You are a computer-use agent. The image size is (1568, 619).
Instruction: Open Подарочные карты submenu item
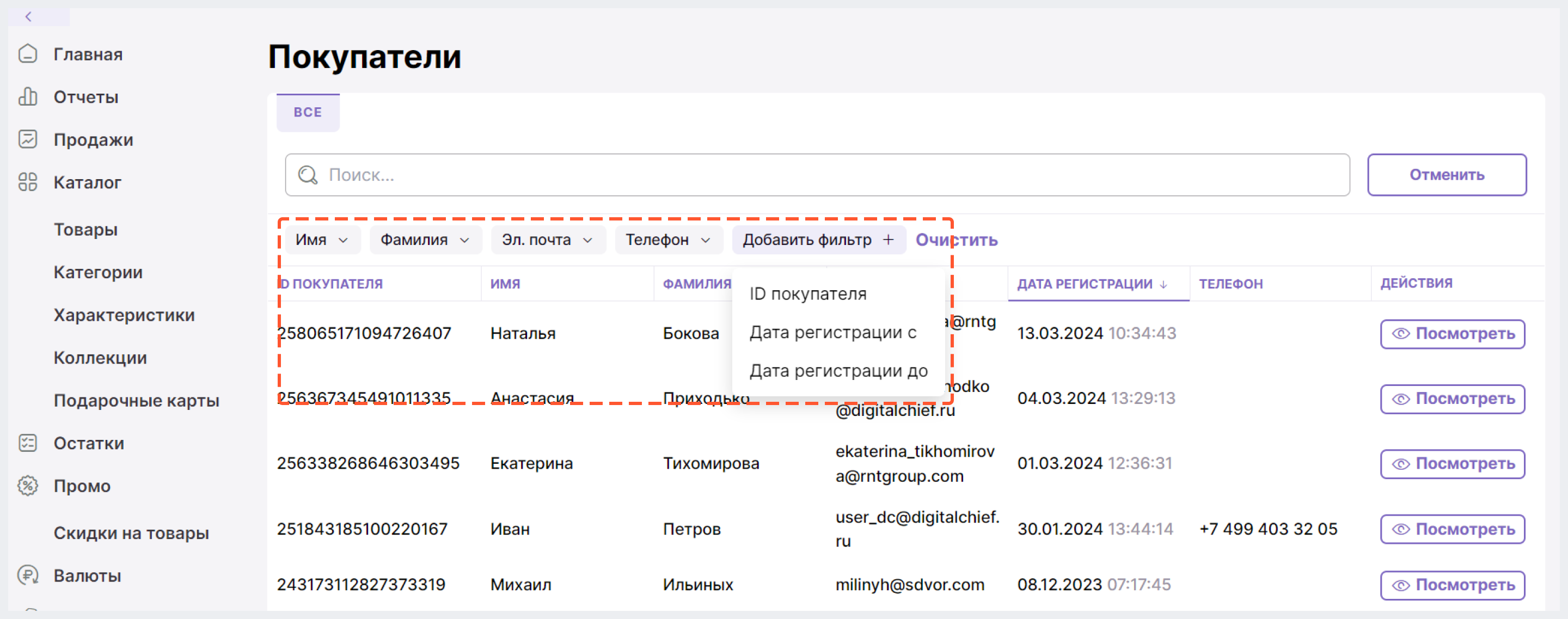[x=136, y=400]
